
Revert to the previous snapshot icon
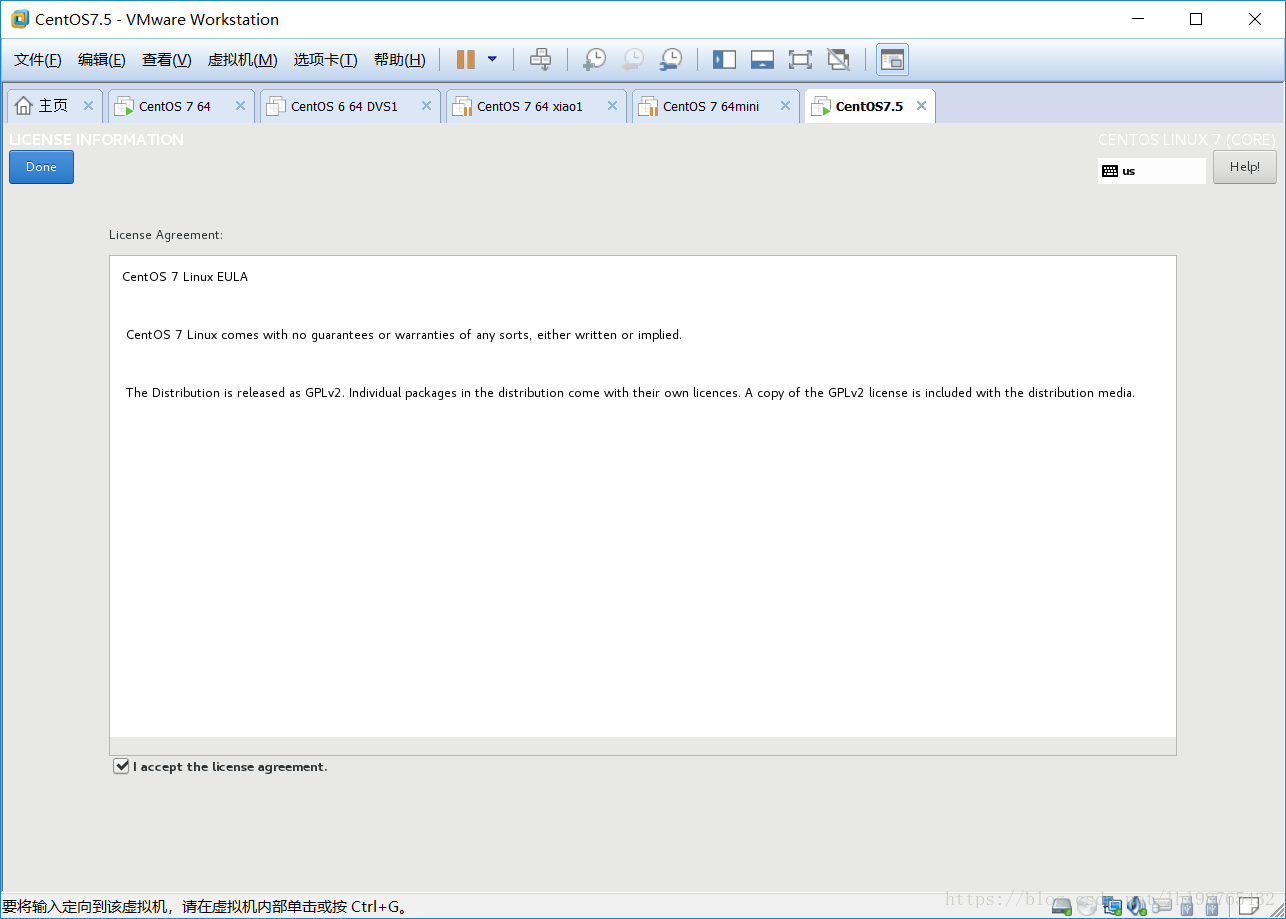(x=632, y=60)
